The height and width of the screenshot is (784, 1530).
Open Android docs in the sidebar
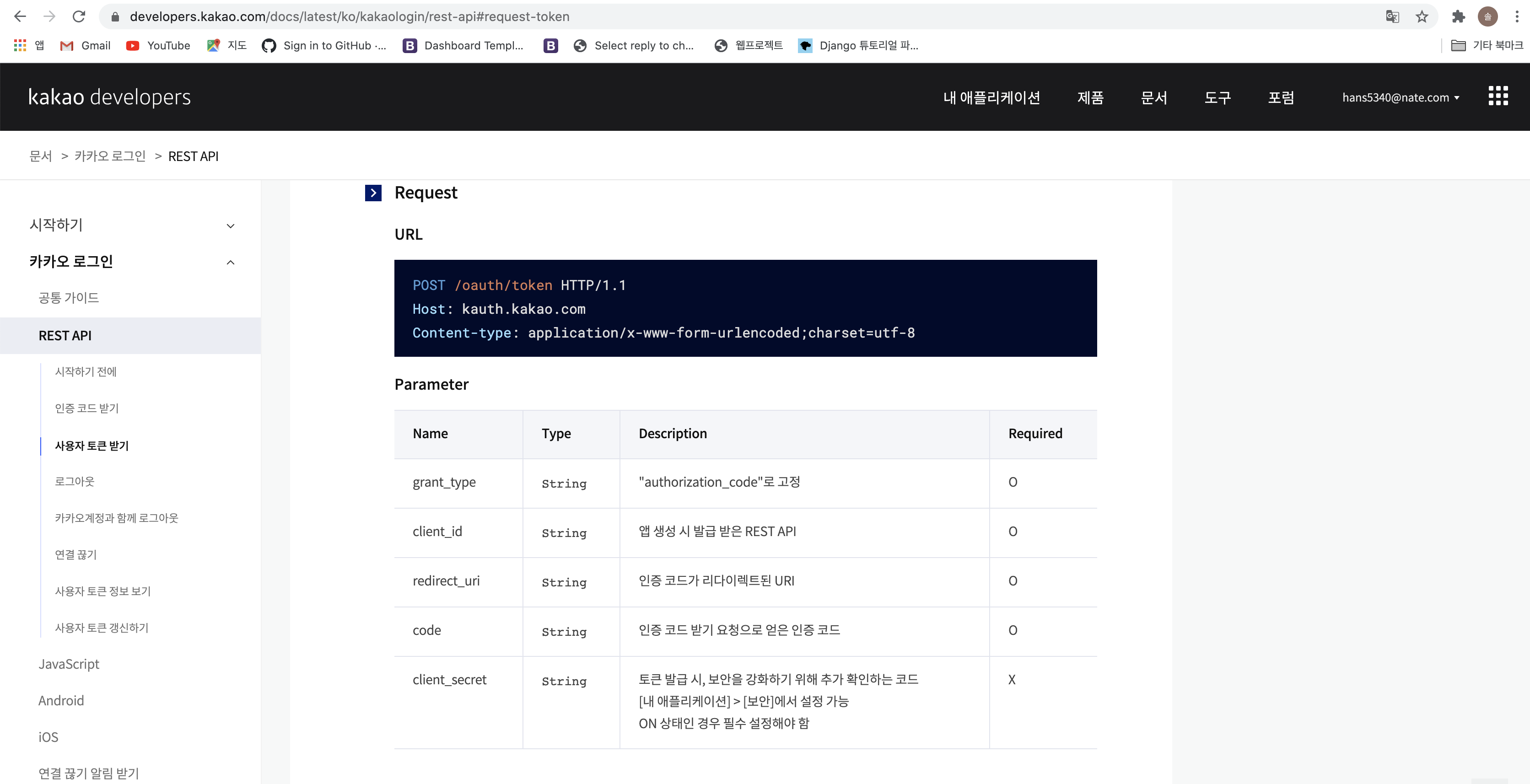[x=60, y=701]
